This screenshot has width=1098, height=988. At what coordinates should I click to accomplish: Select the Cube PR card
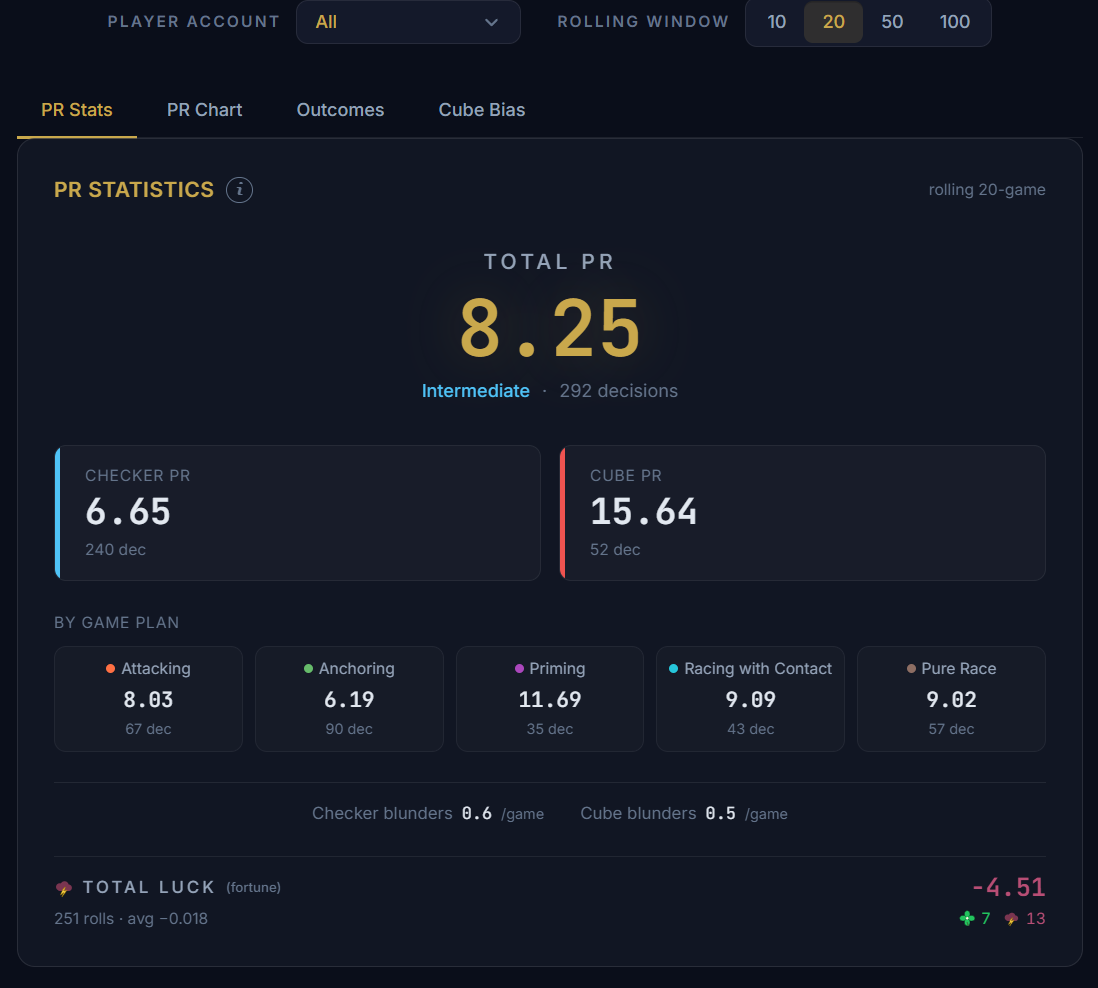coord(802,513)
